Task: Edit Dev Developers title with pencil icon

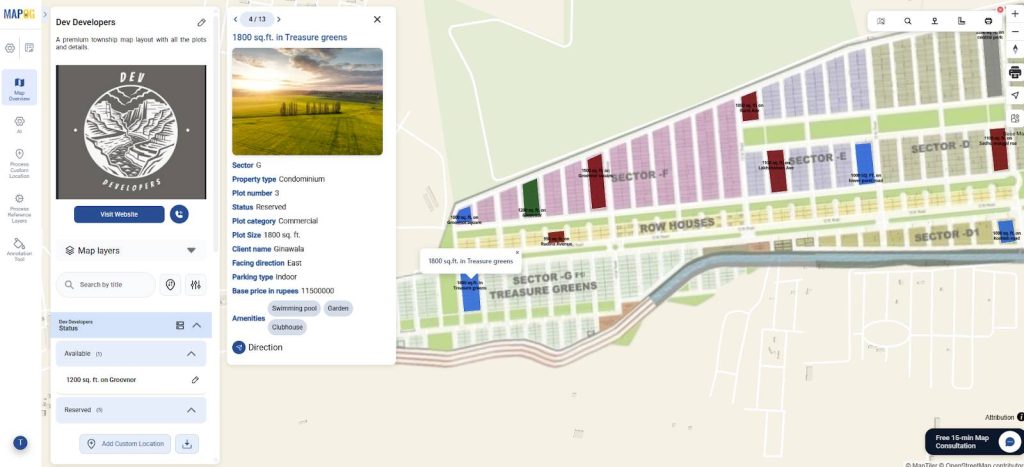Action: pos(201,23)
